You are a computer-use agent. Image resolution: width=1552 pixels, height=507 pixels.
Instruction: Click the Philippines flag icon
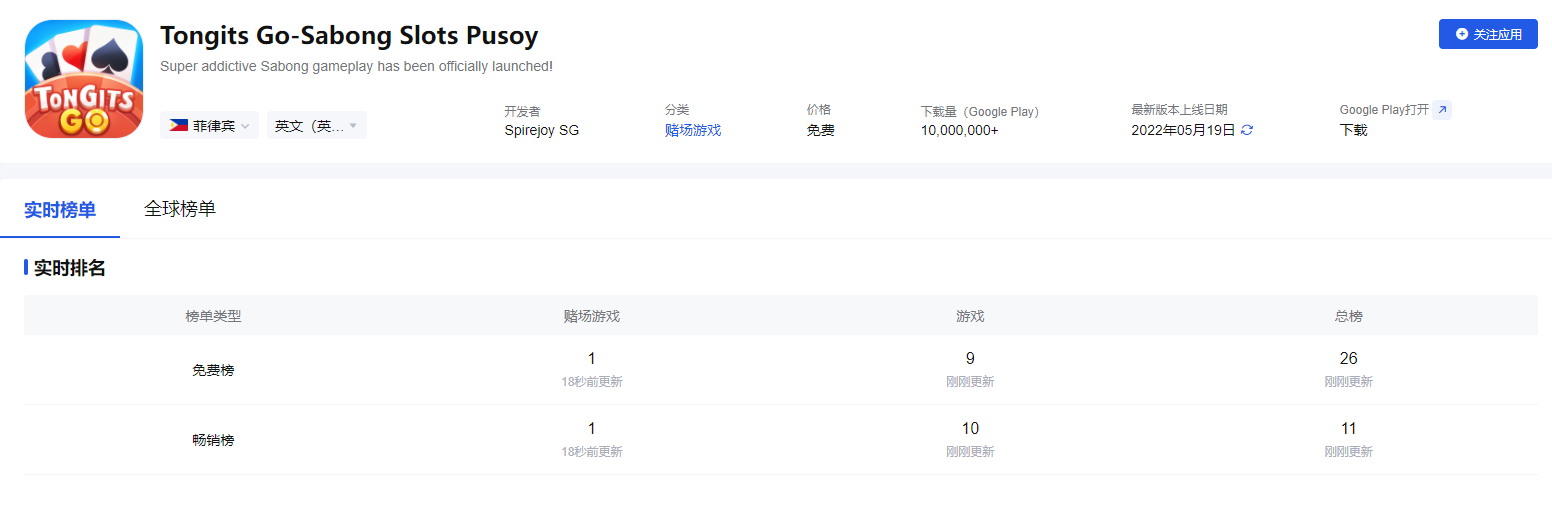coord(179,125)
